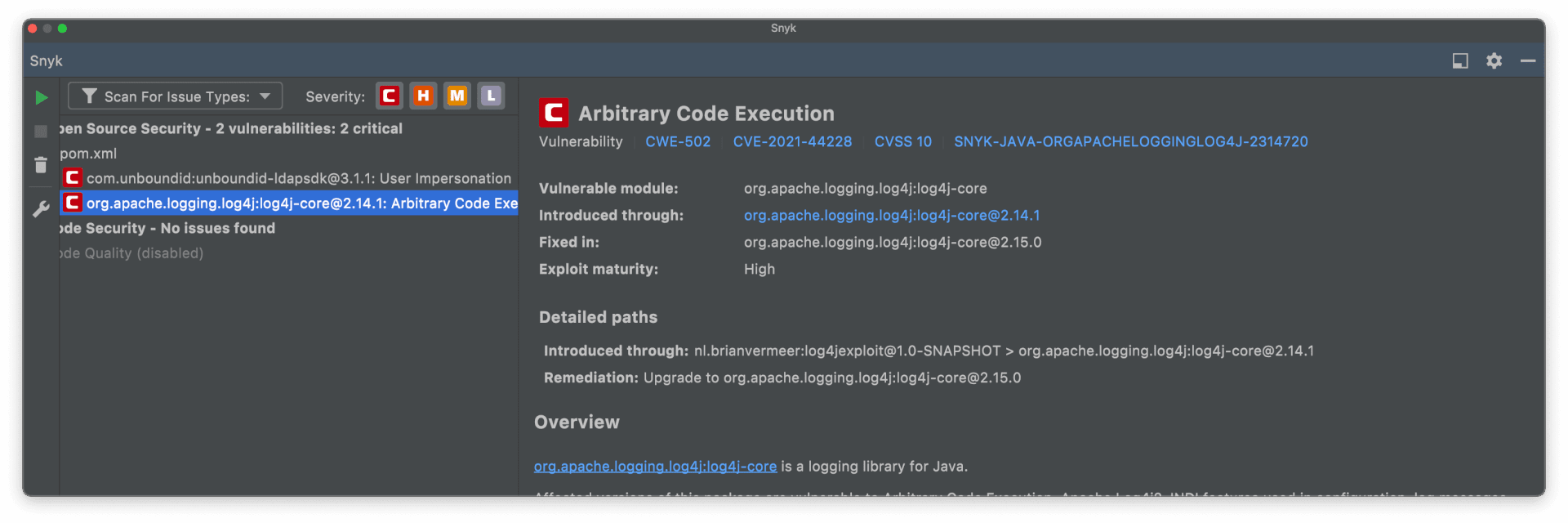Open the CWE-502 link
1568x523 pixels.
[x=678, y=141]
